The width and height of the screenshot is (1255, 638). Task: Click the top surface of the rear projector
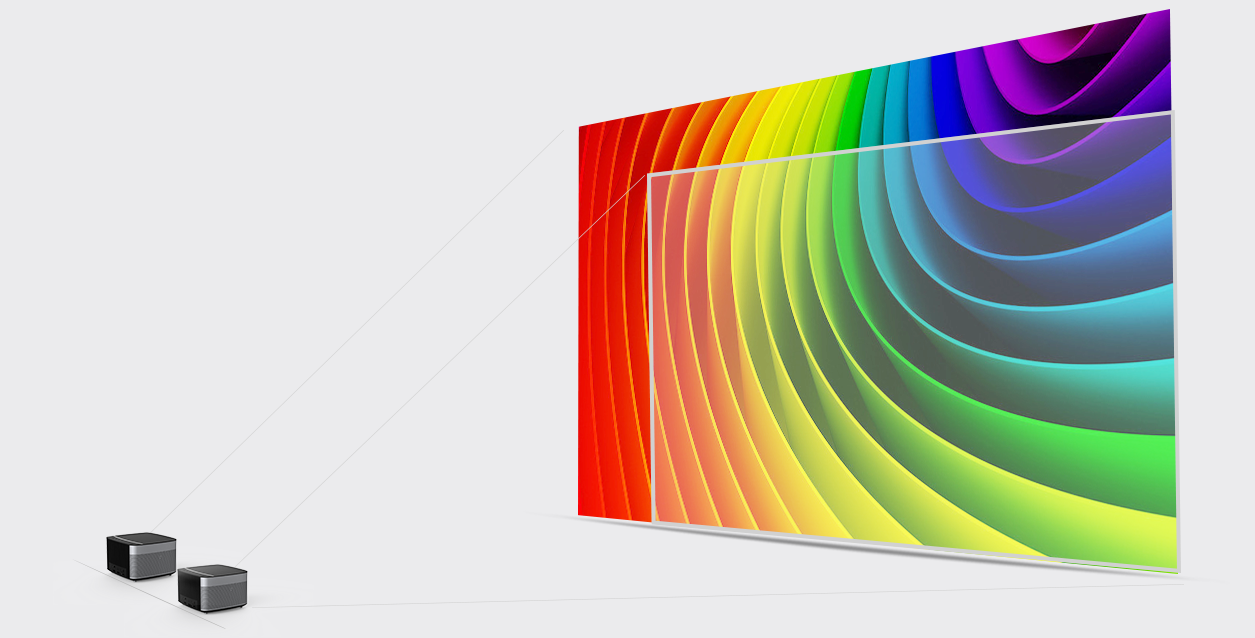coord(143,538)
